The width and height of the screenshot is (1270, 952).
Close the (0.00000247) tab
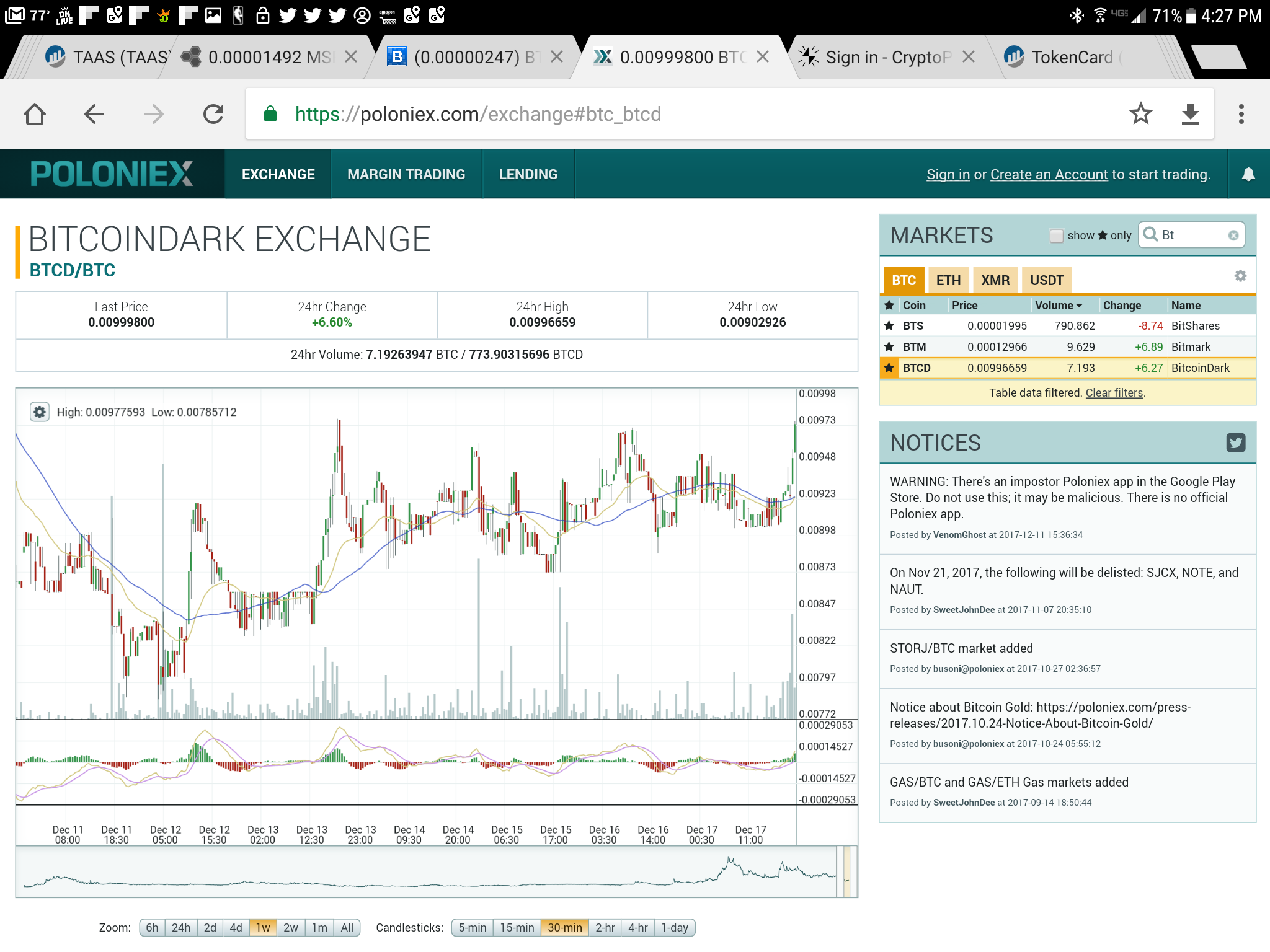click(557, 57)
